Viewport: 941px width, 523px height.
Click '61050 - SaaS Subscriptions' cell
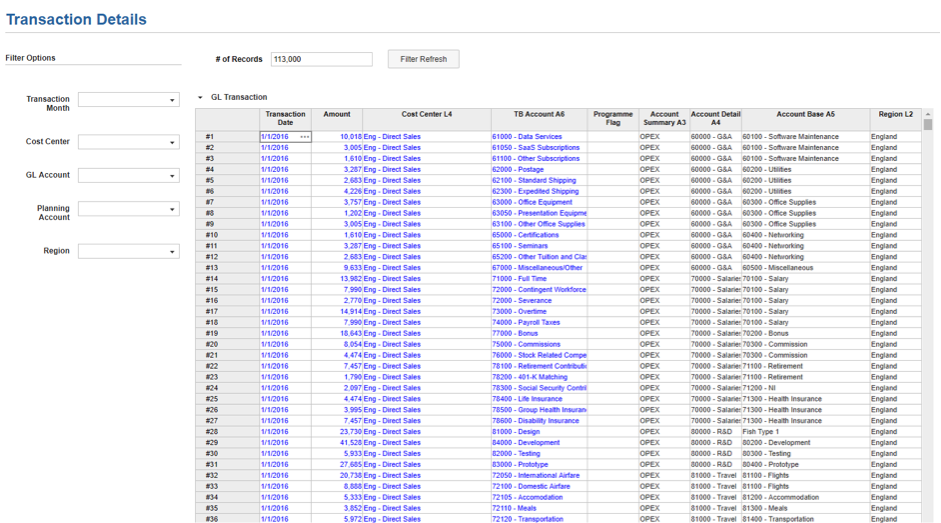(539, 148)
